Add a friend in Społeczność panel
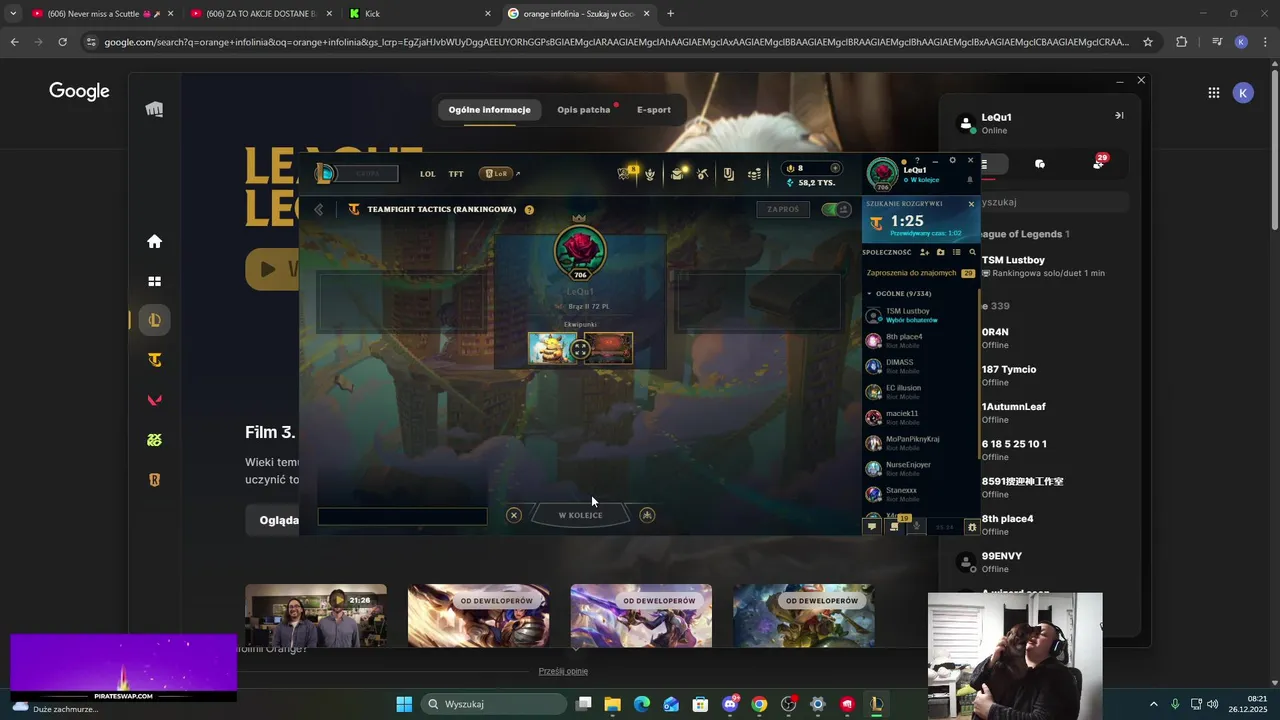 924,252
